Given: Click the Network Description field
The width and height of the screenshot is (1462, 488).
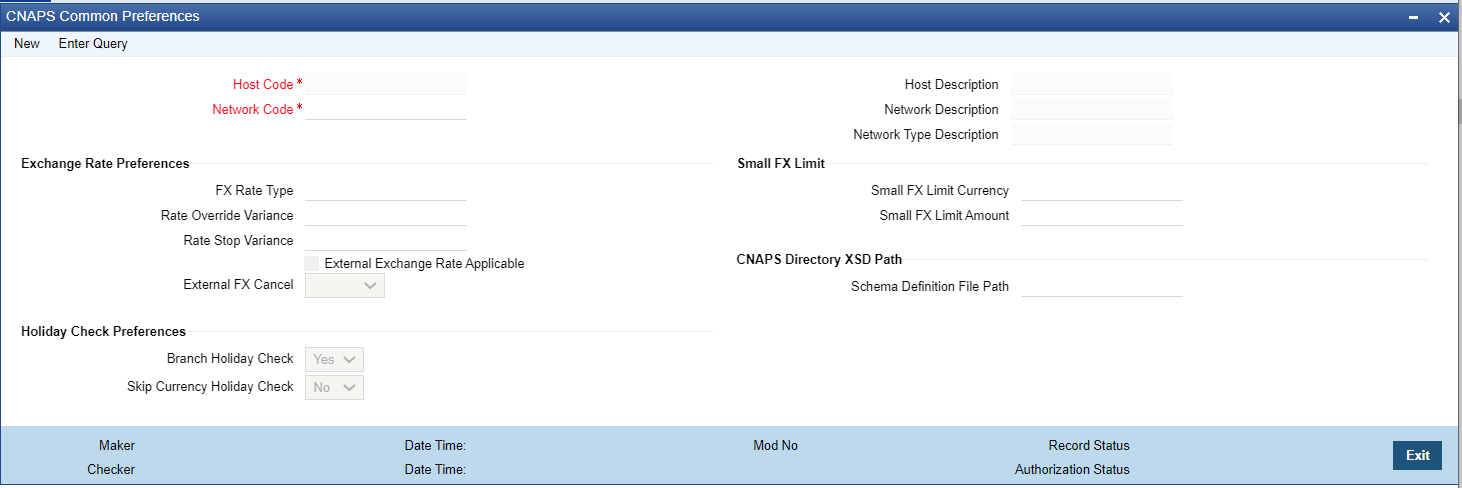Looking at the screenshot, I should [x=1092, y=109].
